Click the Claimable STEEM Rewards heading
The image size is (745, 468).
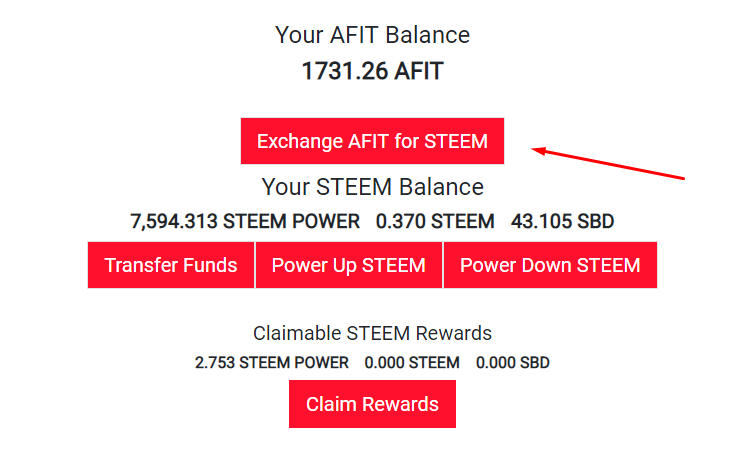click(372, 333)
